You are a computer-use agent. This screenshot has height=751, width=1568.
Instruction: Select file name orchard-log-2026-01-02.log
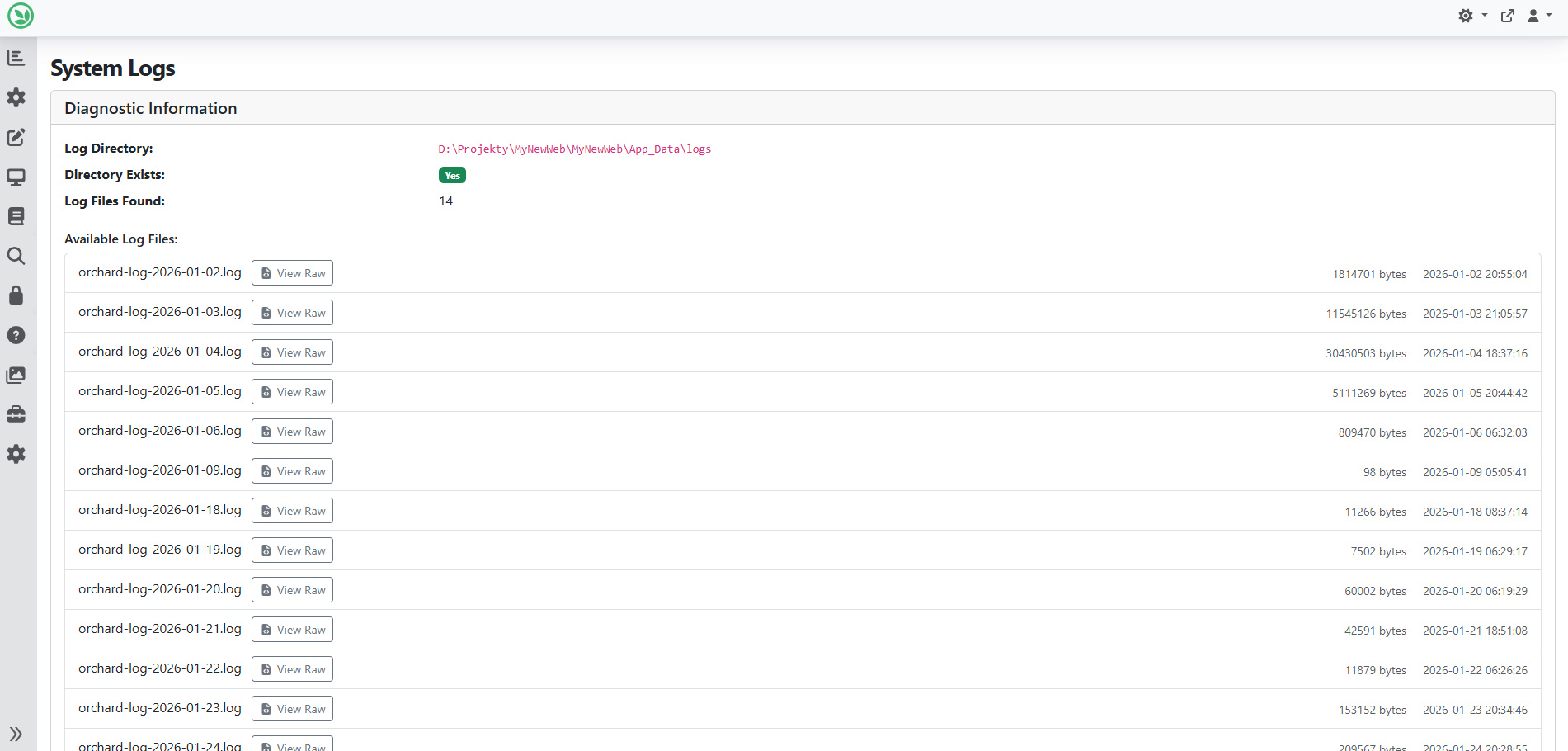point(160,272)
